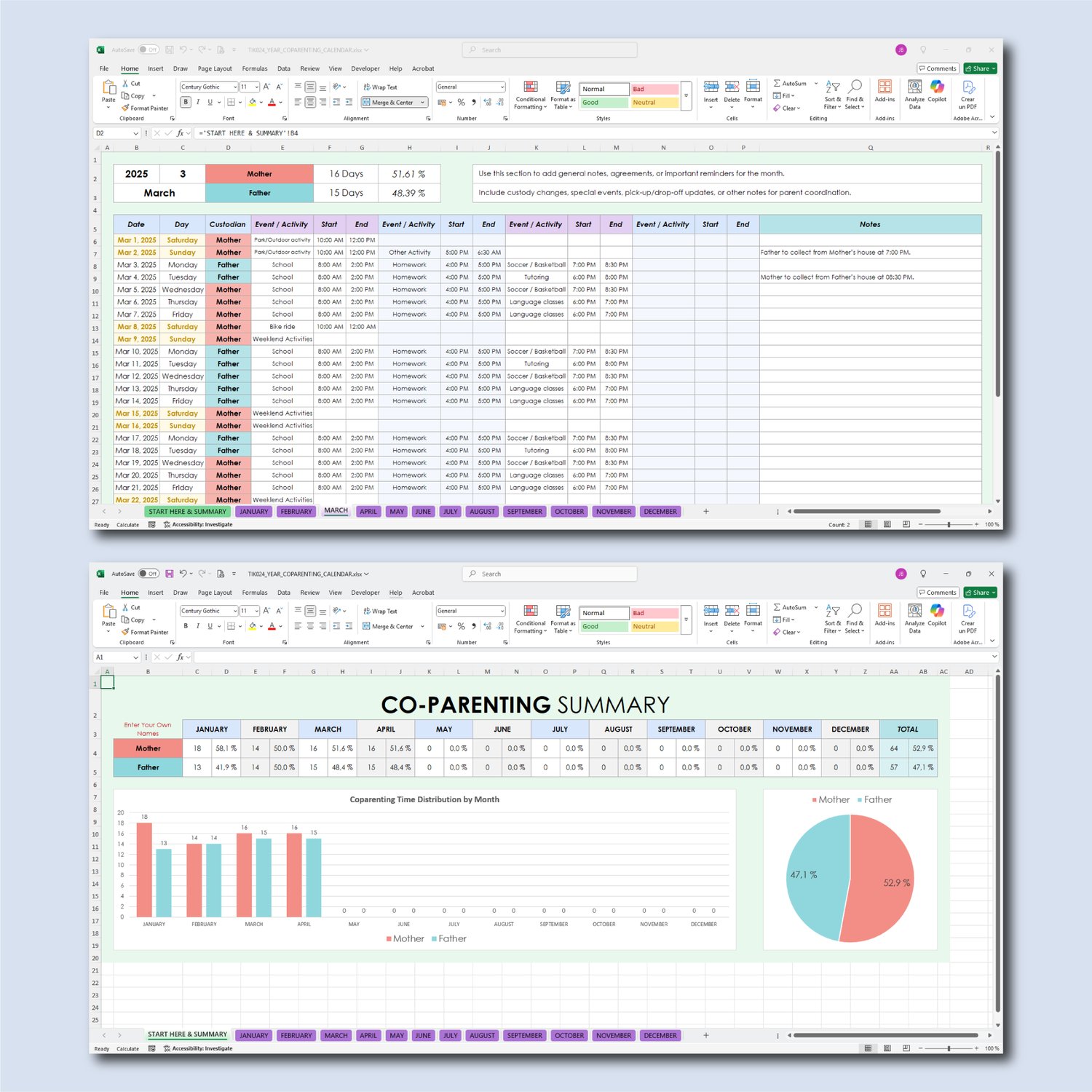1092x1092 pixels.
Task: Select START HERE & SUMMARY sheet in top window
Action: pos(188,512)
